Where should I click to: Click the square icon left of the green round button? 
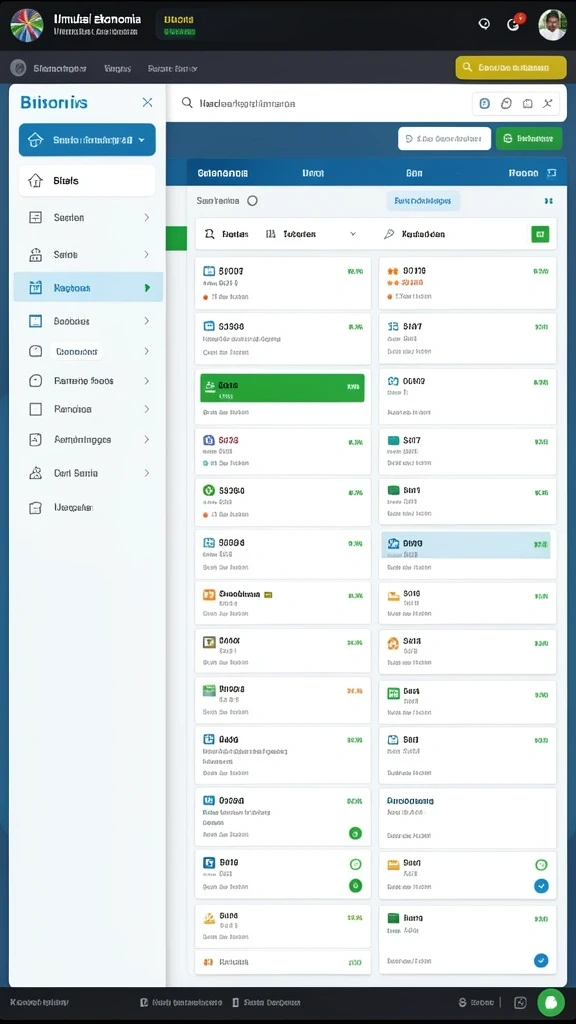[x=520, y=1002]
